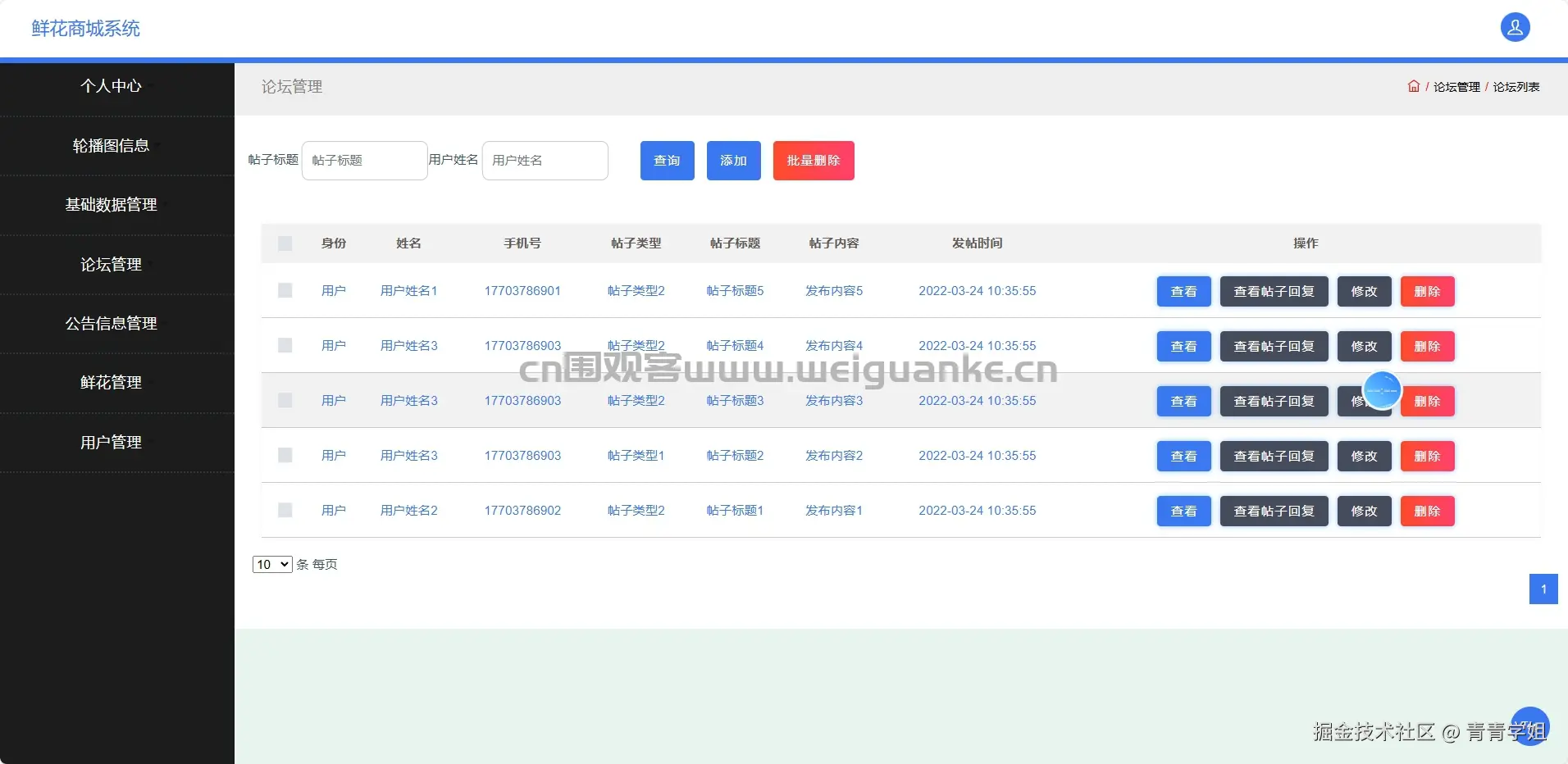Click 删除 on the 帖子标题2 row
Screen dimensions: 1568x764
[1428, 456]
